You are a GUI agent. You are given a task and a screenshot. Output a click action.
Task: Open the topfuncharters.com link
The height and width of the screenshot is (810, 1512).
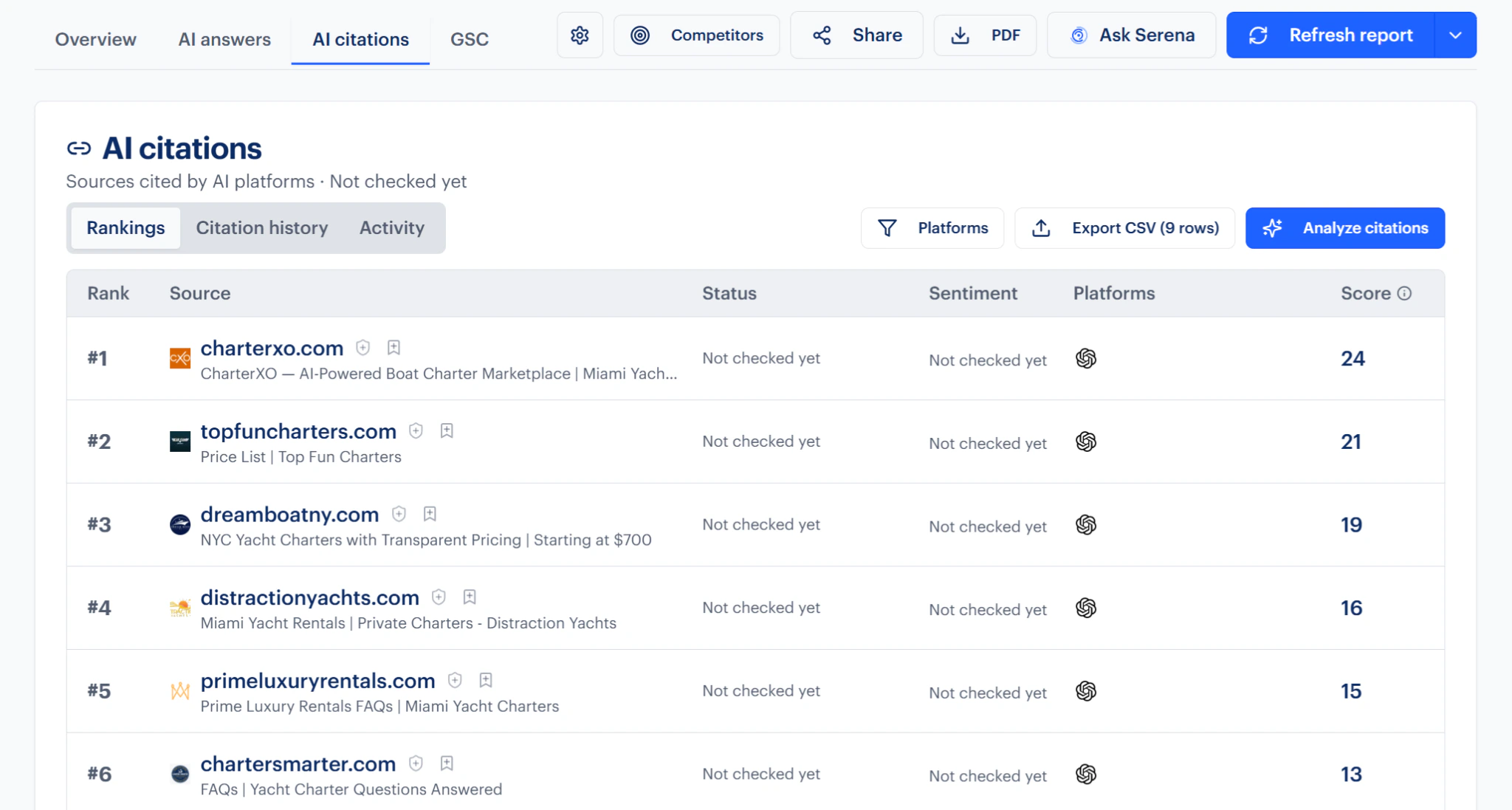point(298,431)
